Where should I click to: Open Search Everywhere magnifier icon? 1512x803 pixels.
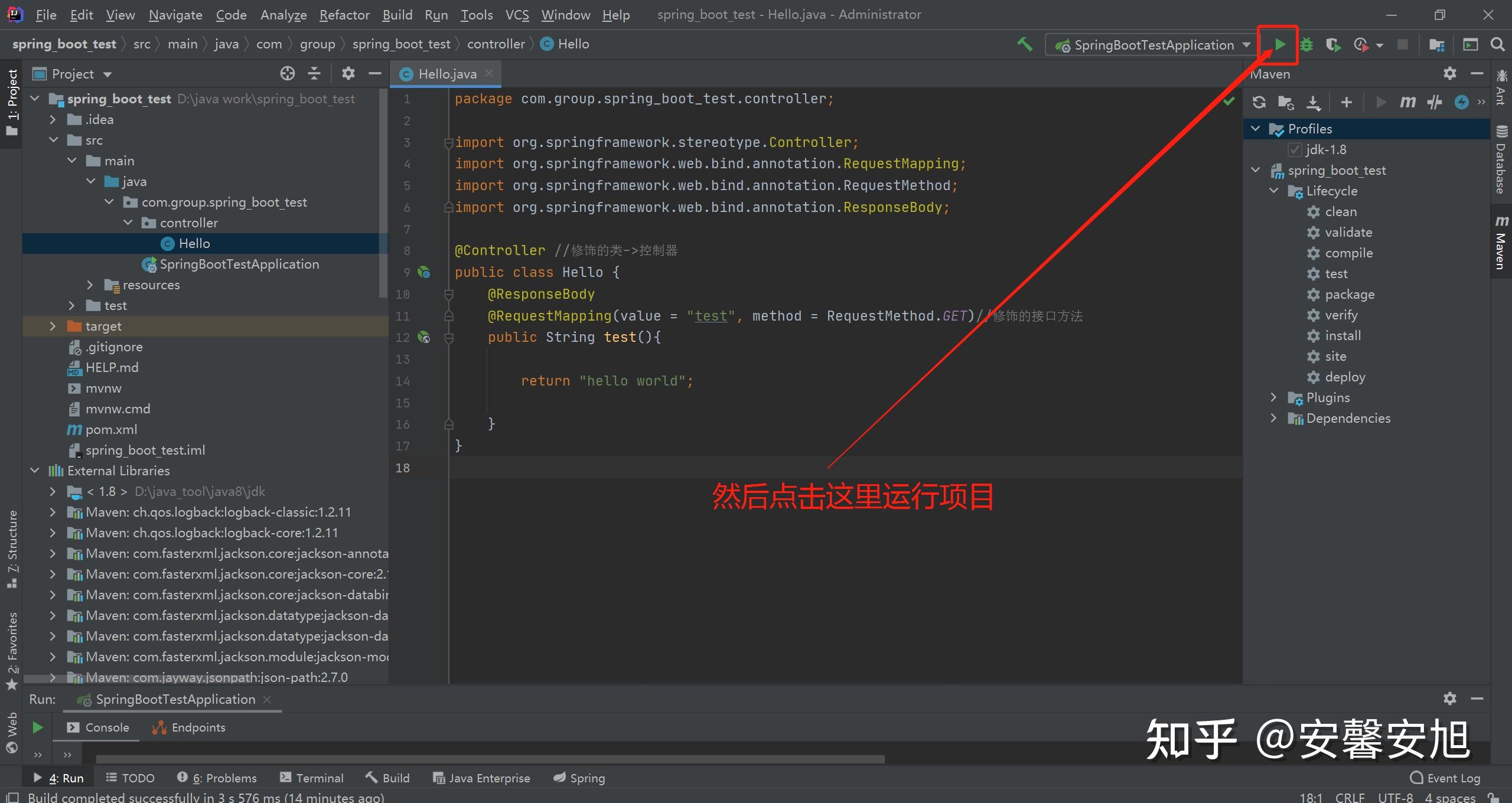coord(1498,44)
